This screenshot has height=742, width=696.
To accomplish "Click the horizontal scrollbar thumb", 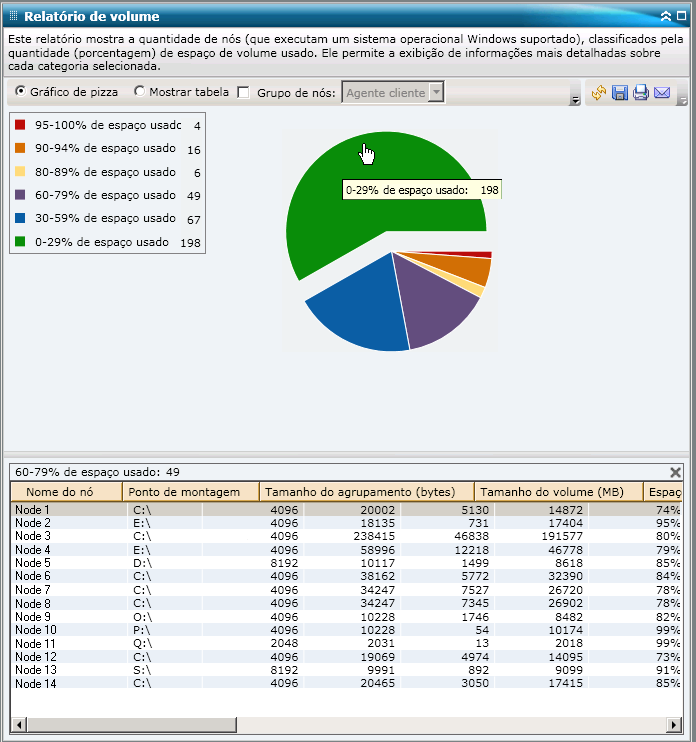I will pyautogui.click(x=132, y=724).
